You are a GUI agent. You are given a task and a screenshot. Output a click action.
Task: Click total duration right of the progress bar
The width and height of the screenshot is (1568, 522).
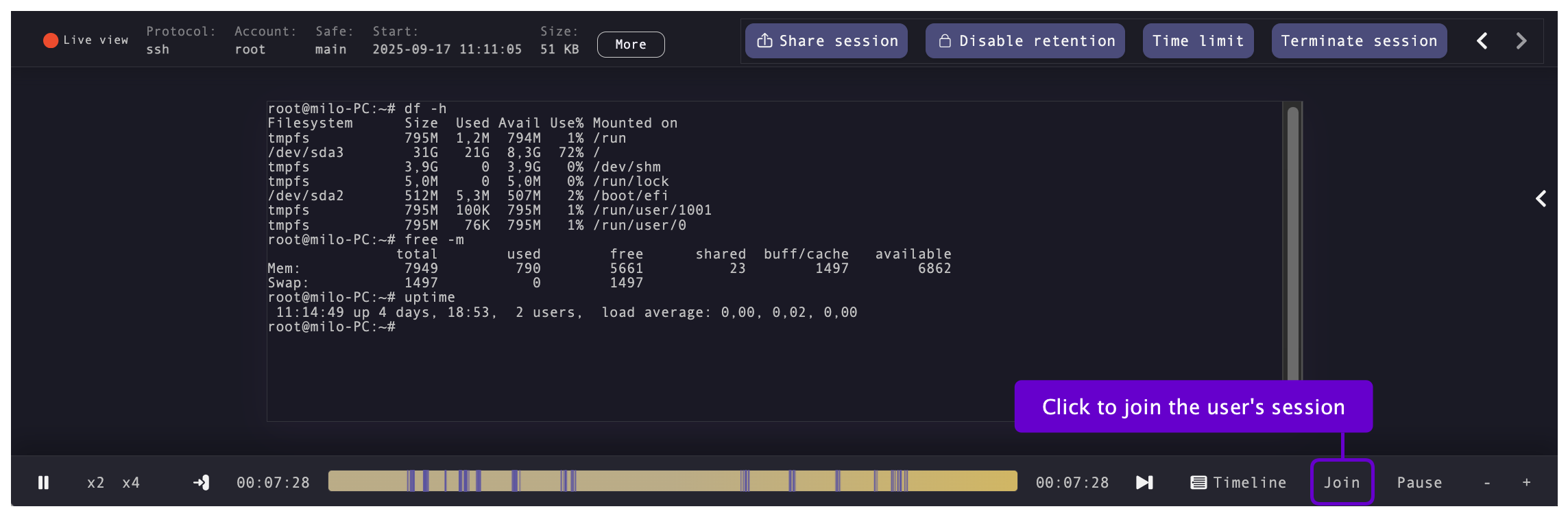(x=1072, y=483)
